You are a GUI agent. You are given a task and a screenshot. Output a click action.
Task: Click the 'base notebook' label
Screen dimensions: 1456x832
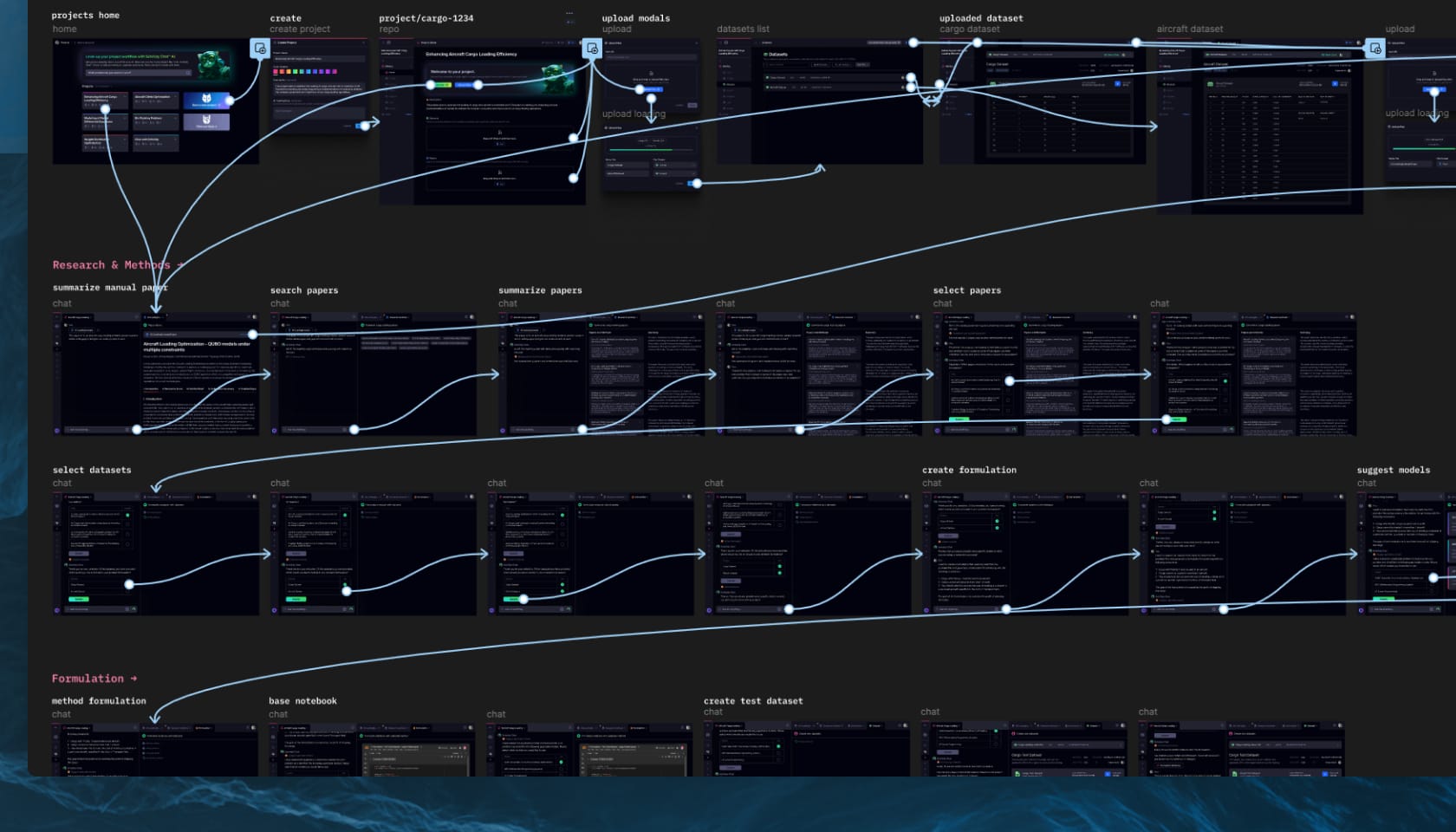click(x=302, y=700)
